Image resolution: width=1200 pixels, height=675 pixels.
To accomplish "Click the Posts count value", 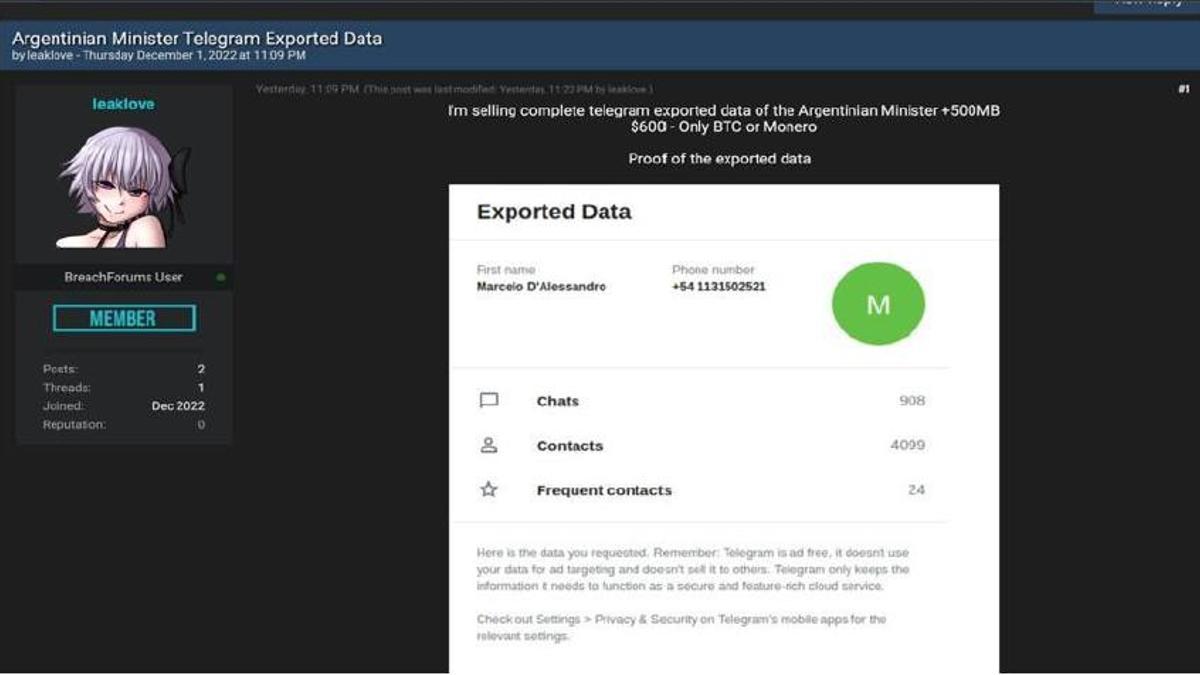I will tap(201, 369).
